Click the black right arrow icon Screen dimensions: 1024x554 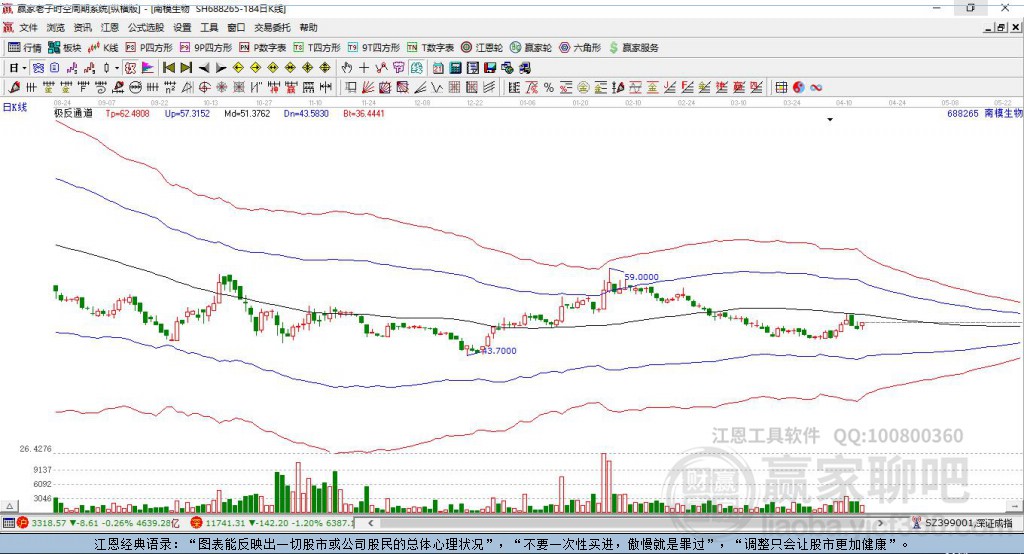tap(221, 68)
